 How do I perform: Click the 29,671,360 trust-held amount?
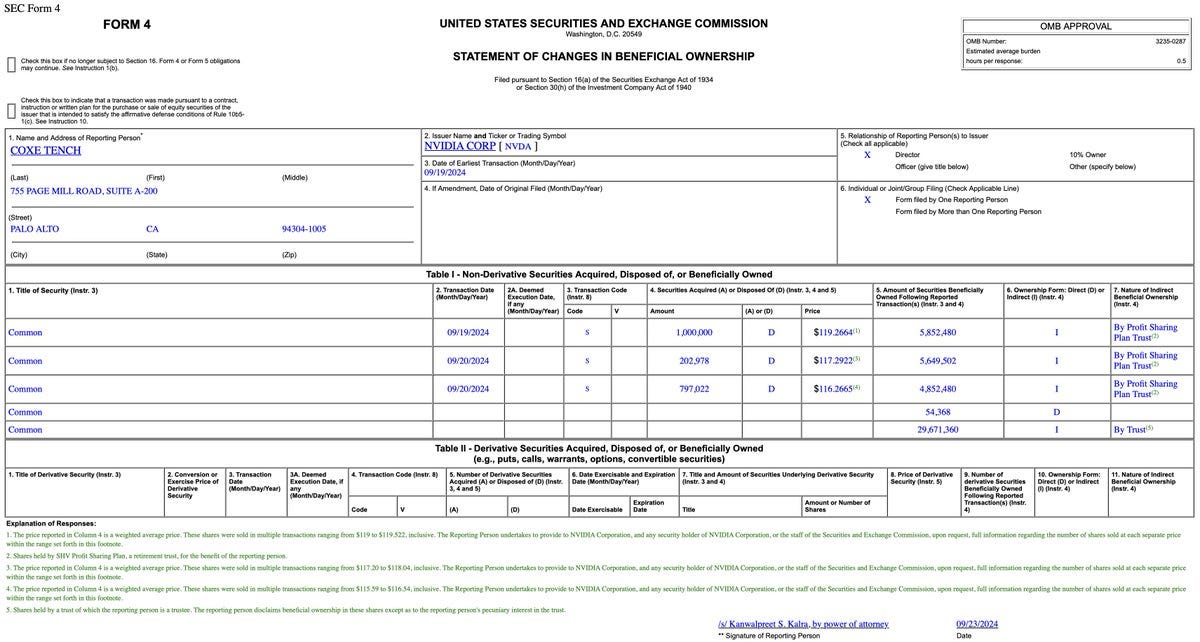(x=937, y=429)
